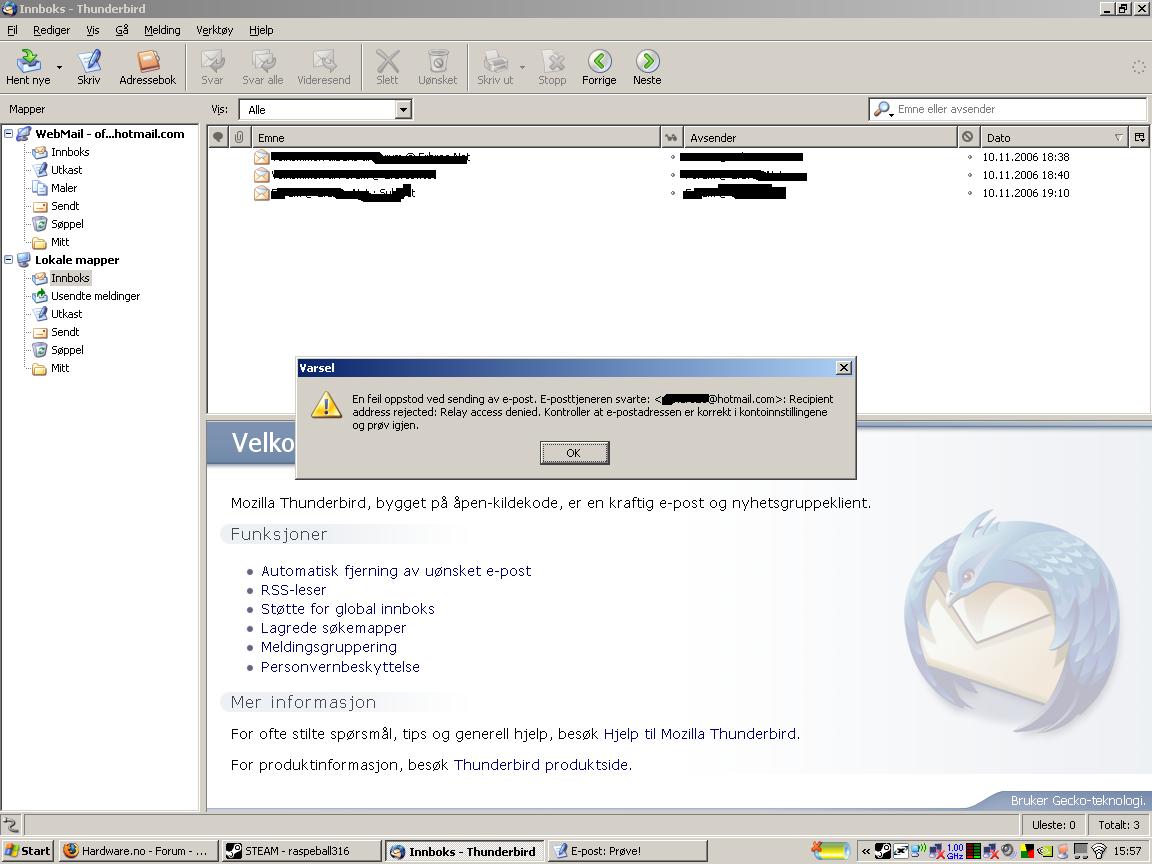Select message dated 10.11.2006 18:38

(x=679, y=157)
